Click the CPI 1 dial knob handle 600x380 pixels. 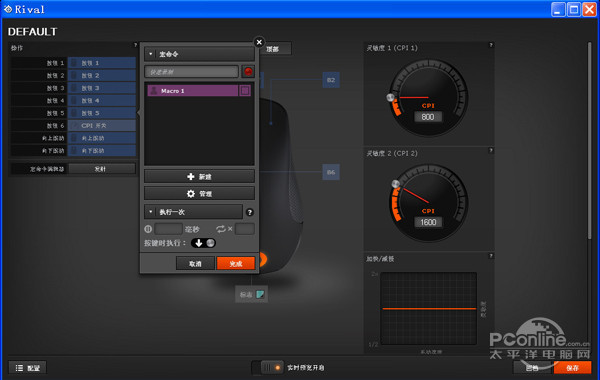pos(390,97)
